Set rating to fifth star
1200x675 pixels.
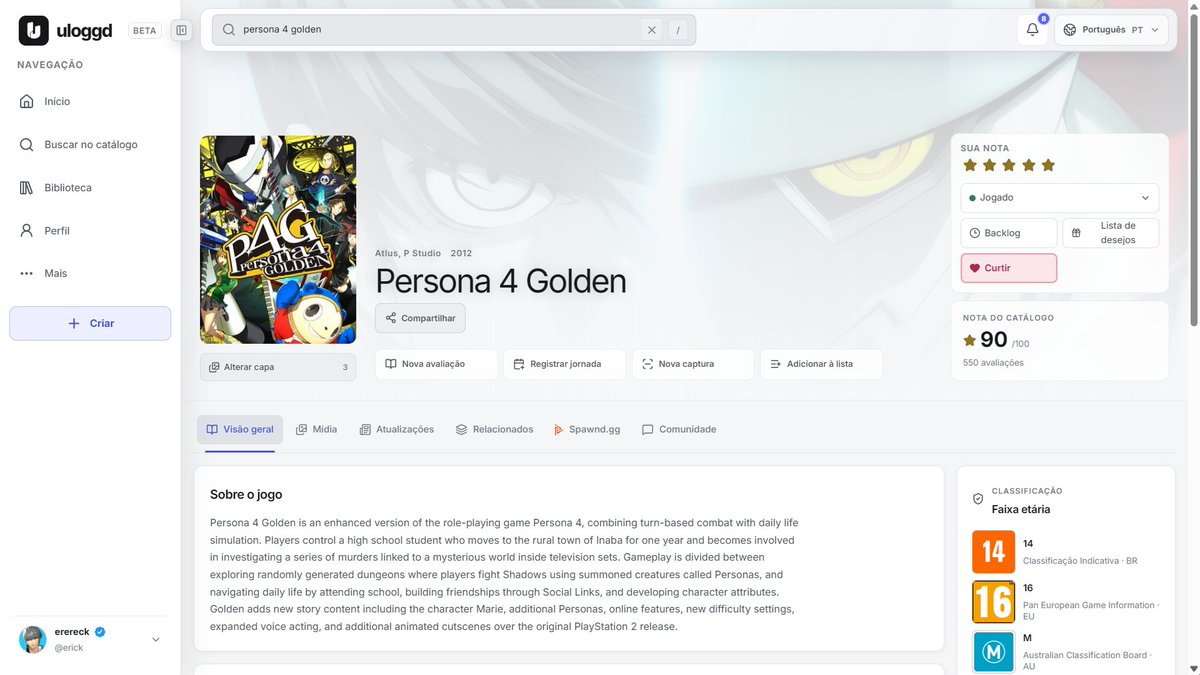[1048, 165]
